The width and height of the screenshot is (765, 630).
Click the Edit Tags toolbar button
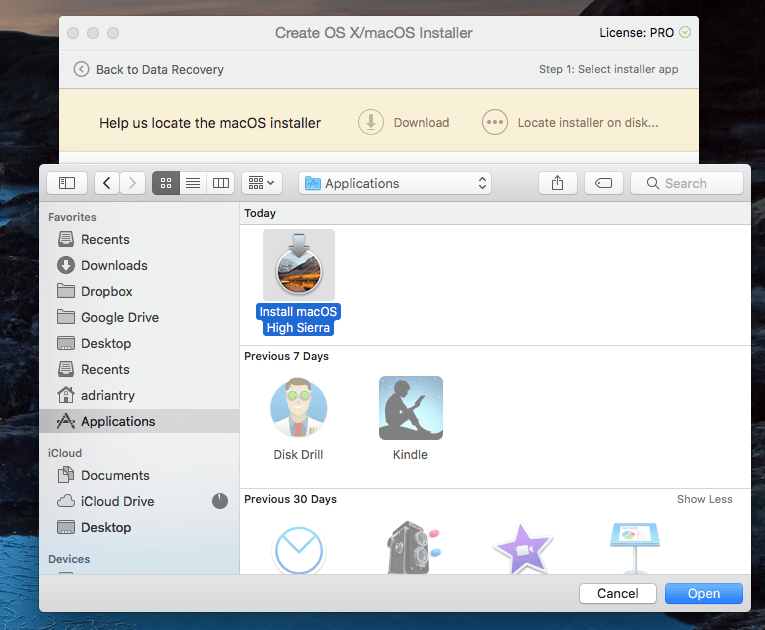[604, 183]
